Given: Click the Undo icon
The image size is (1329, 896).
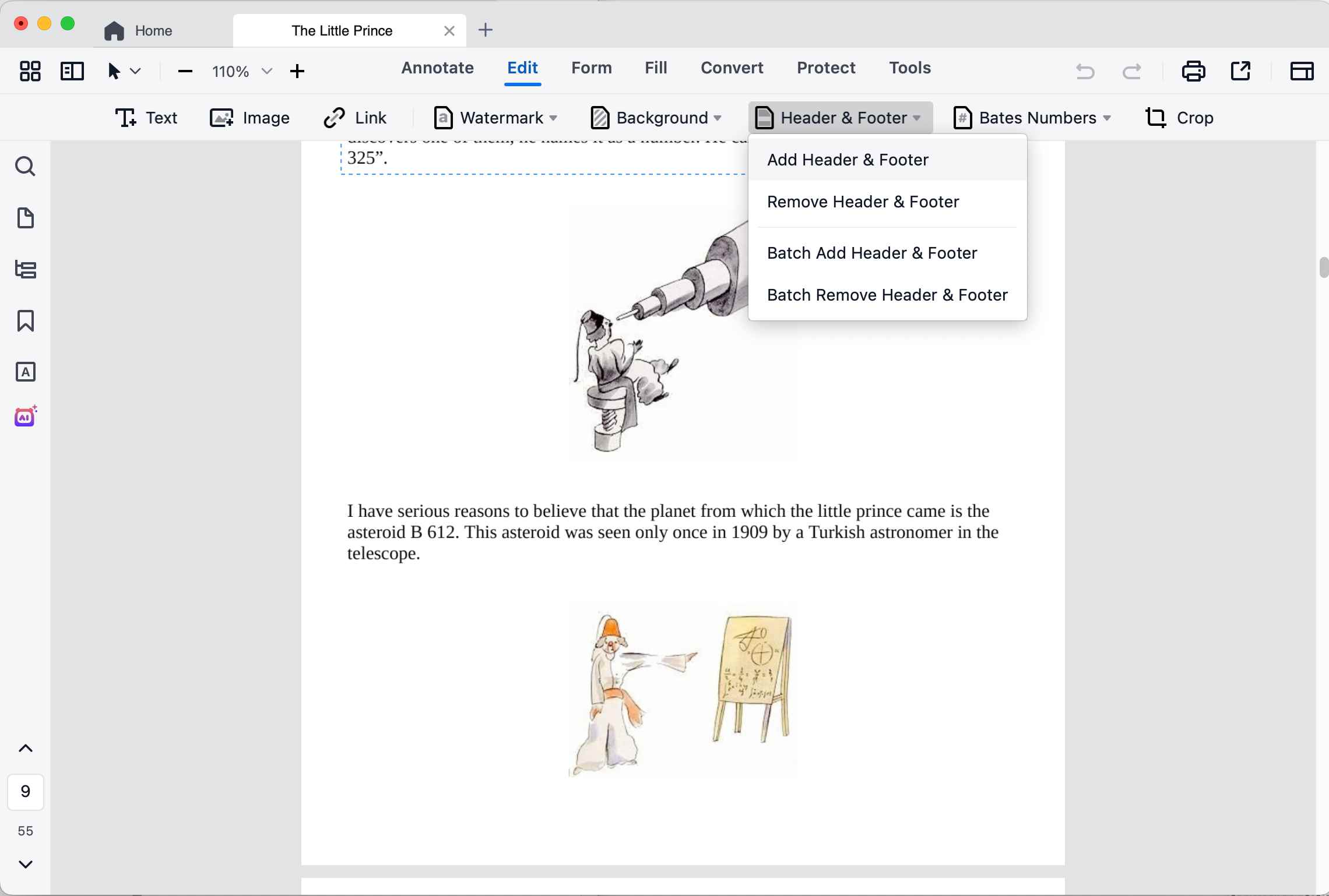Looking at the screenshot, I should tap(1085, 70).
